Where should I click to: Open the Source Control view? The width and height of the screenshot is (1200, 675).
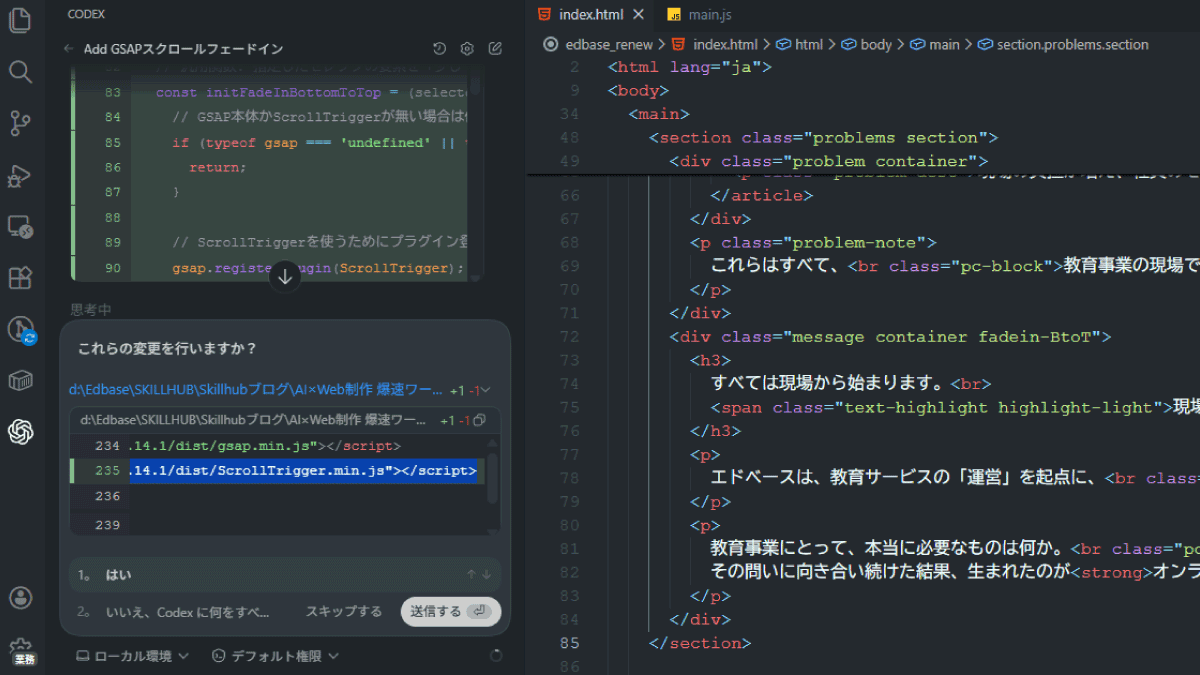(x=20, y=123)
